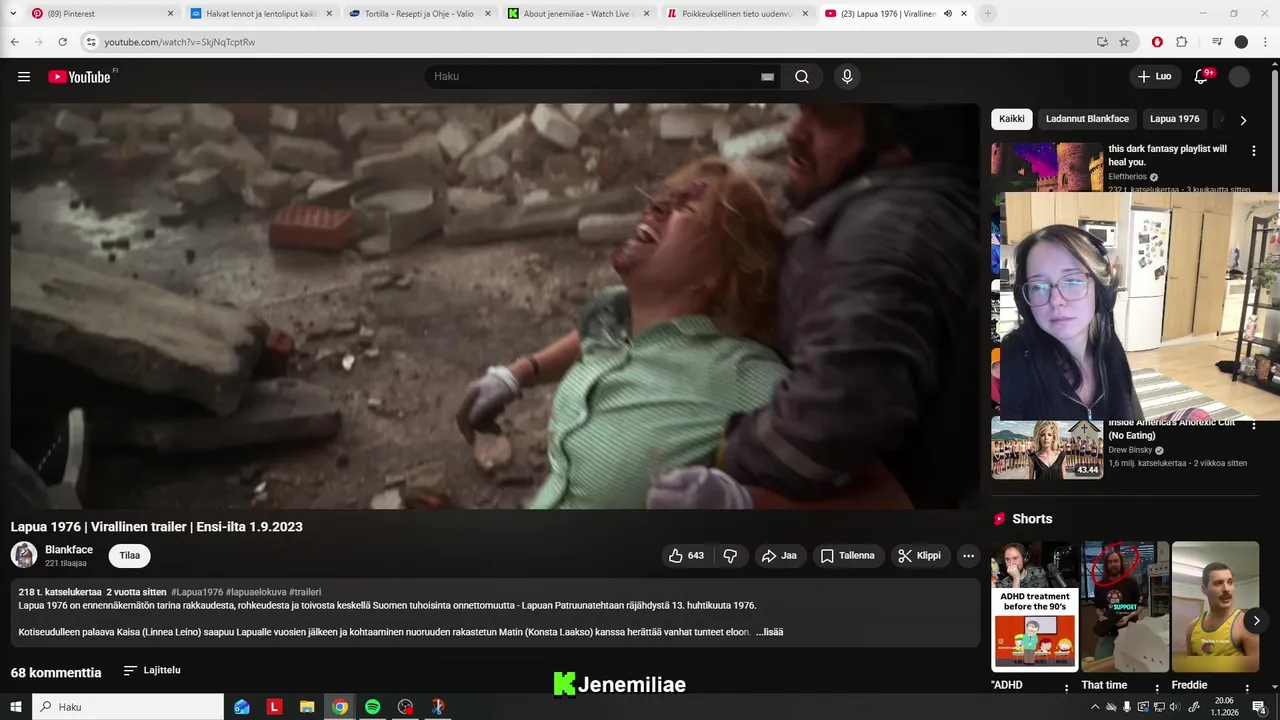
Task: View site information icon in address bar
Action: pos(91,42)
